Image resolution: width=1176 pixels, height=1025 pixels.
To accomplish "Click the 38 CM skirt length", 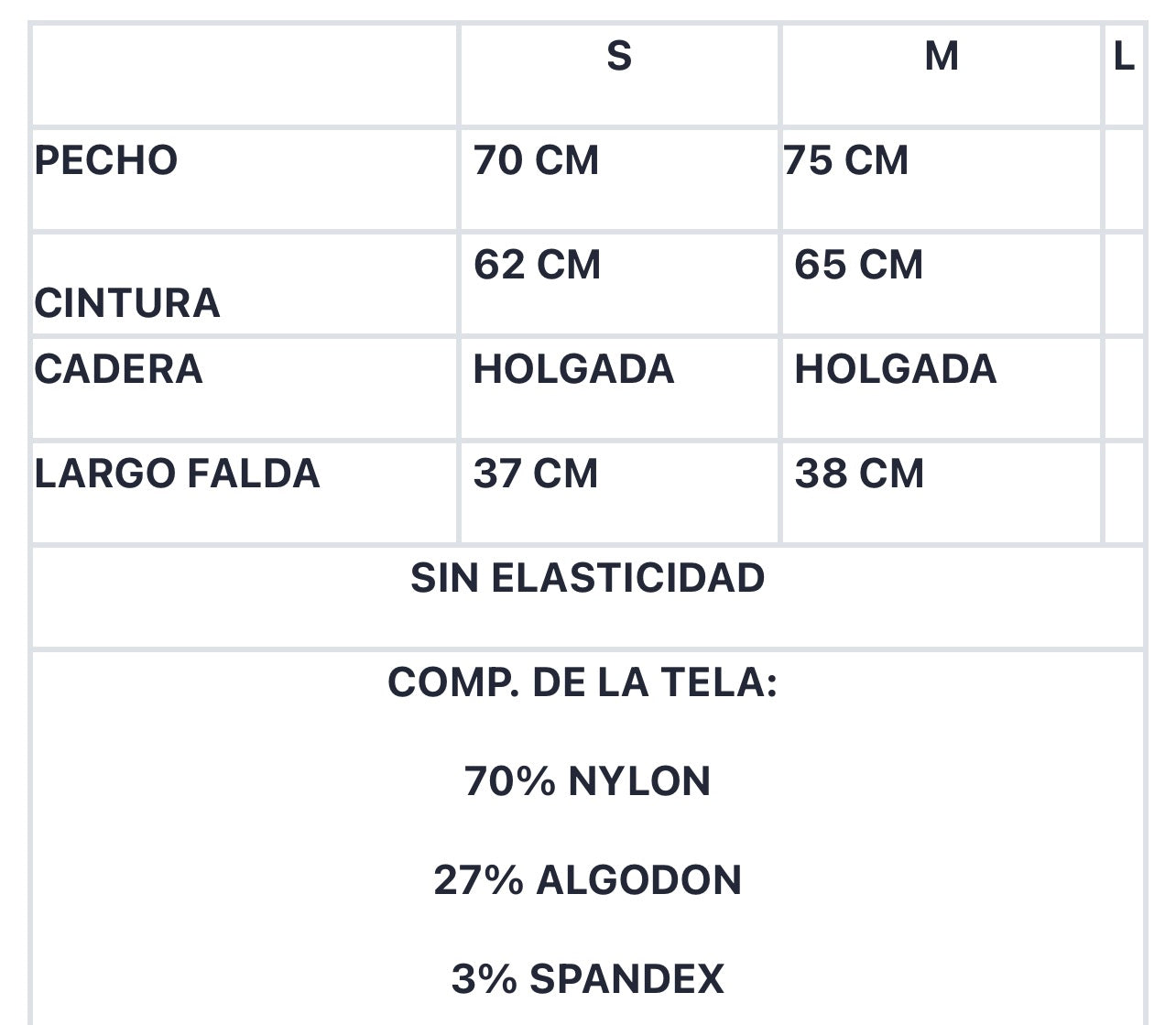I will pos(859,474).
